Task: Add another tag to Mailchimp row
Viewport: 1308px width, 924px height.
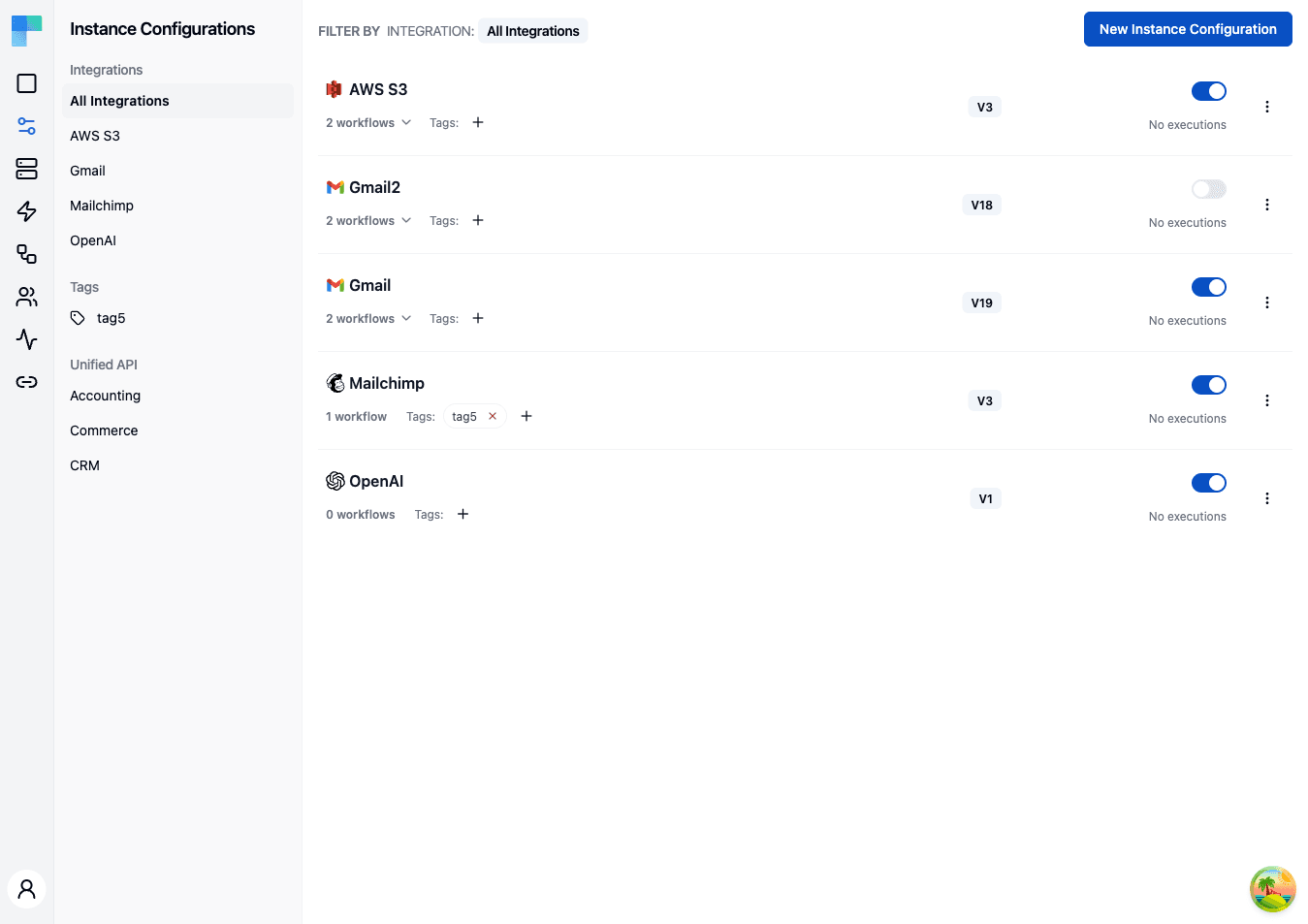Action: point(526,416)
